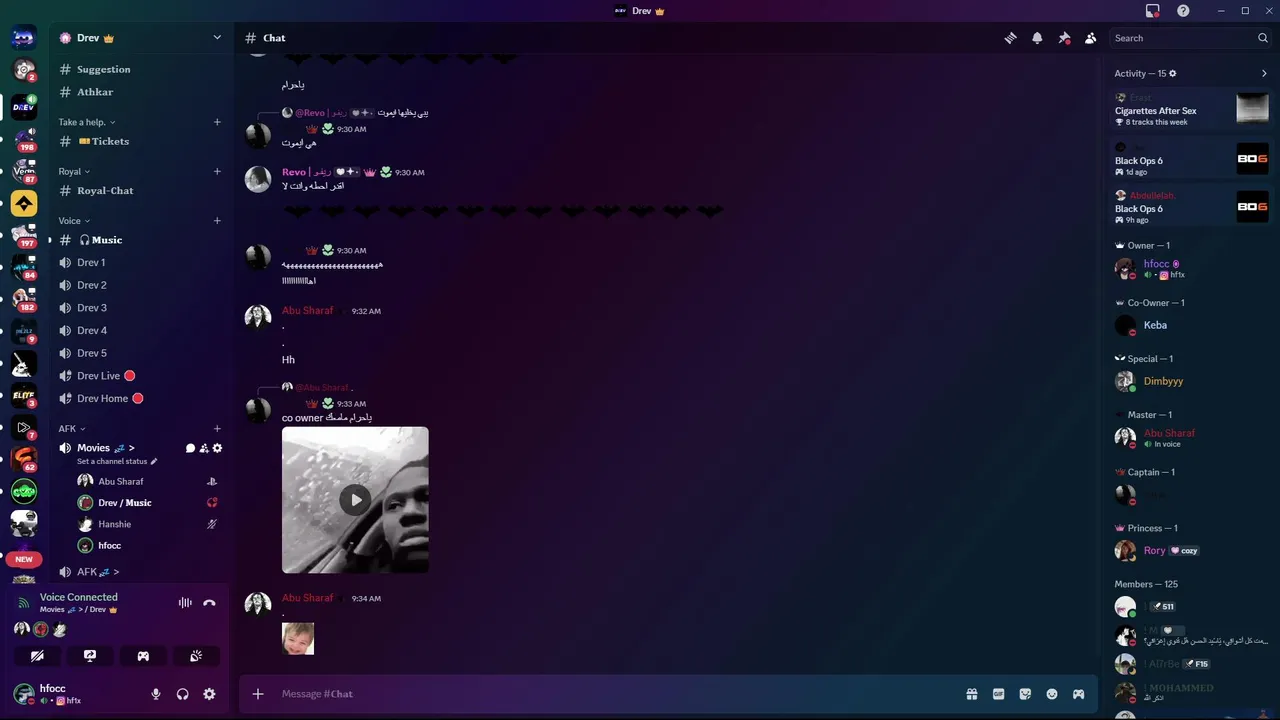Open Keba's profile in member list
The image size is (1280, 720).
click(1190, 325)
